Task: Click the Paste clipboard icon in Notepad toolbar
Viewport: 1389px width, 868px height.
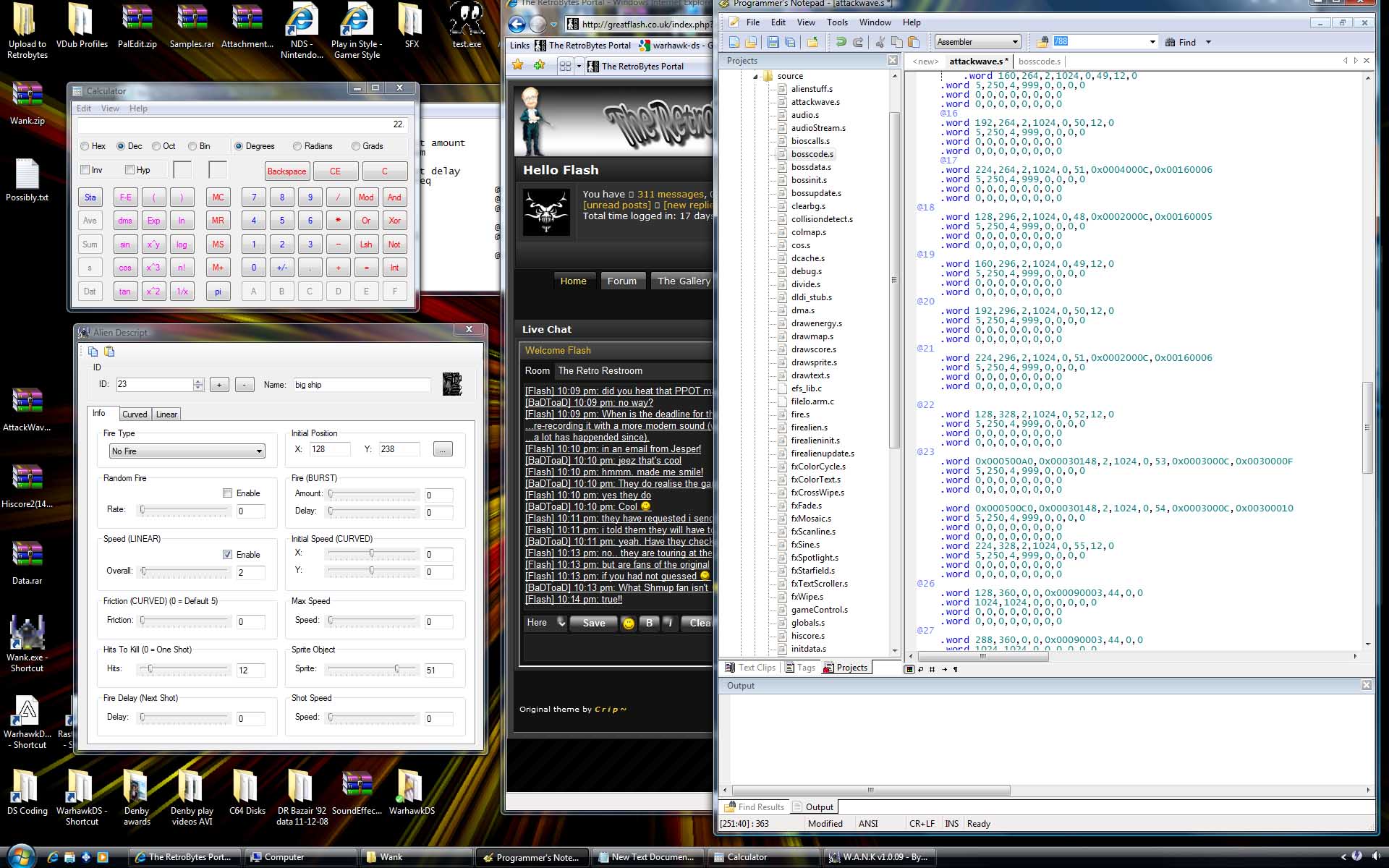Action: [914, 42]
